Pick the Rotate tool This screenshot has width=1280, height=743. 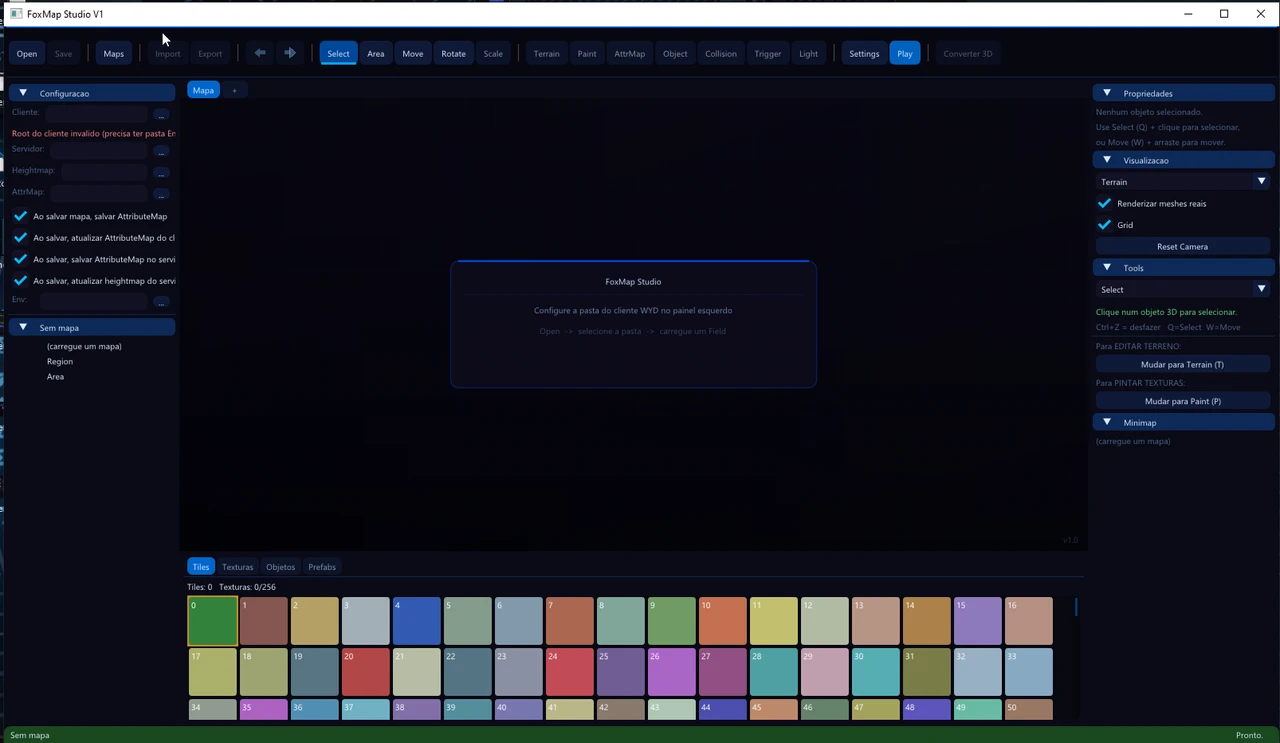[454, 53]
